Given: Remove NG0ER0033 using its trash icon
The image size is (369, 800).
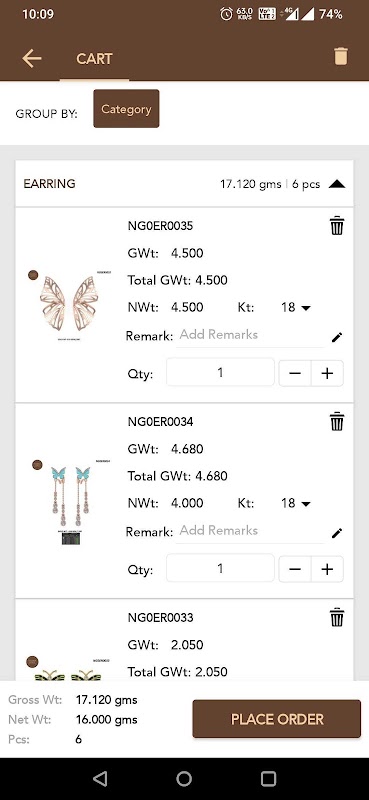Looking at the screenshot, I should 337,617.
